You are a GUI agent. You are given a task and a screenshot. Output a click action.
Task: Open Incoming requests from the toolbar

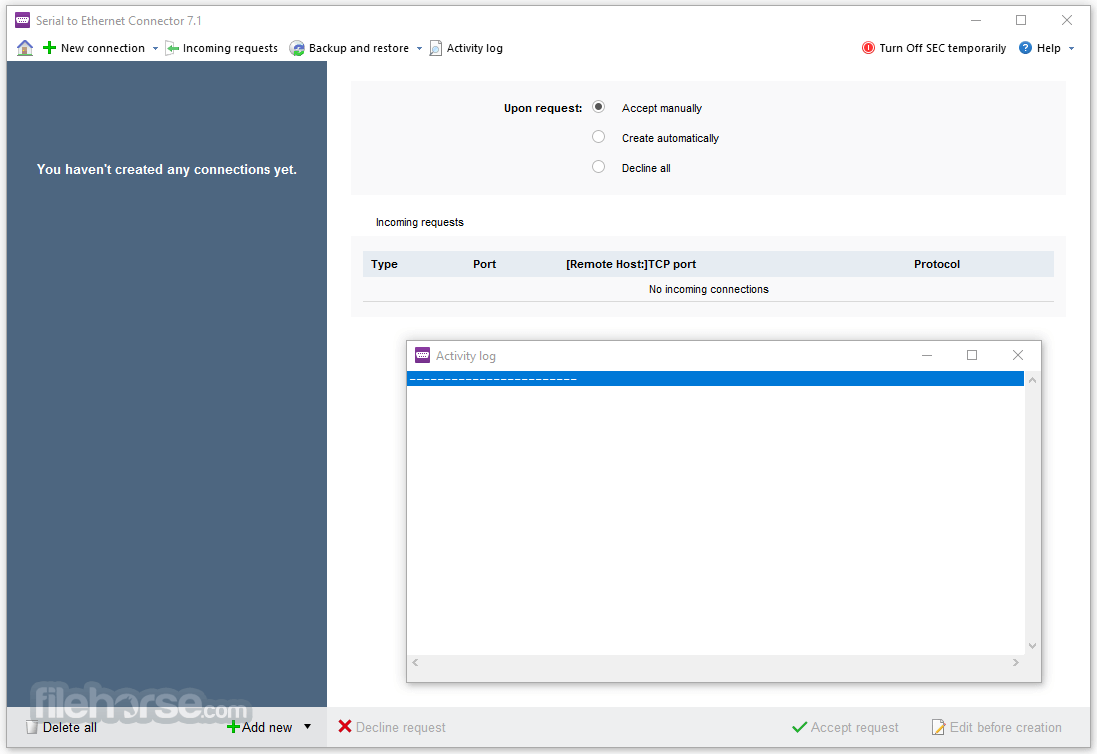click(221, 48)
